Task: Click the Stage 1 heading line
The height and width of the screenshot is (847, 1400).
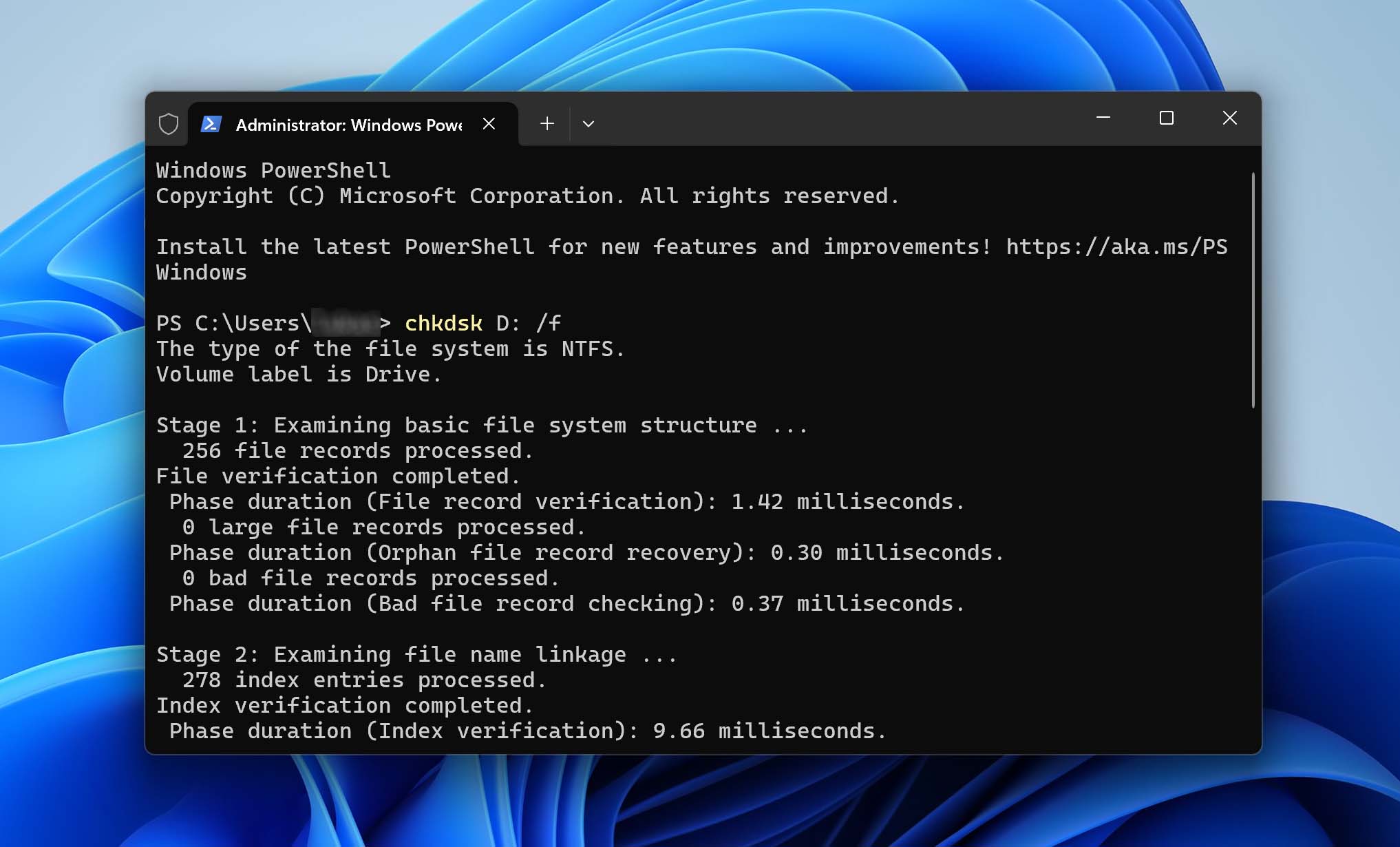Action: (481, 425)
